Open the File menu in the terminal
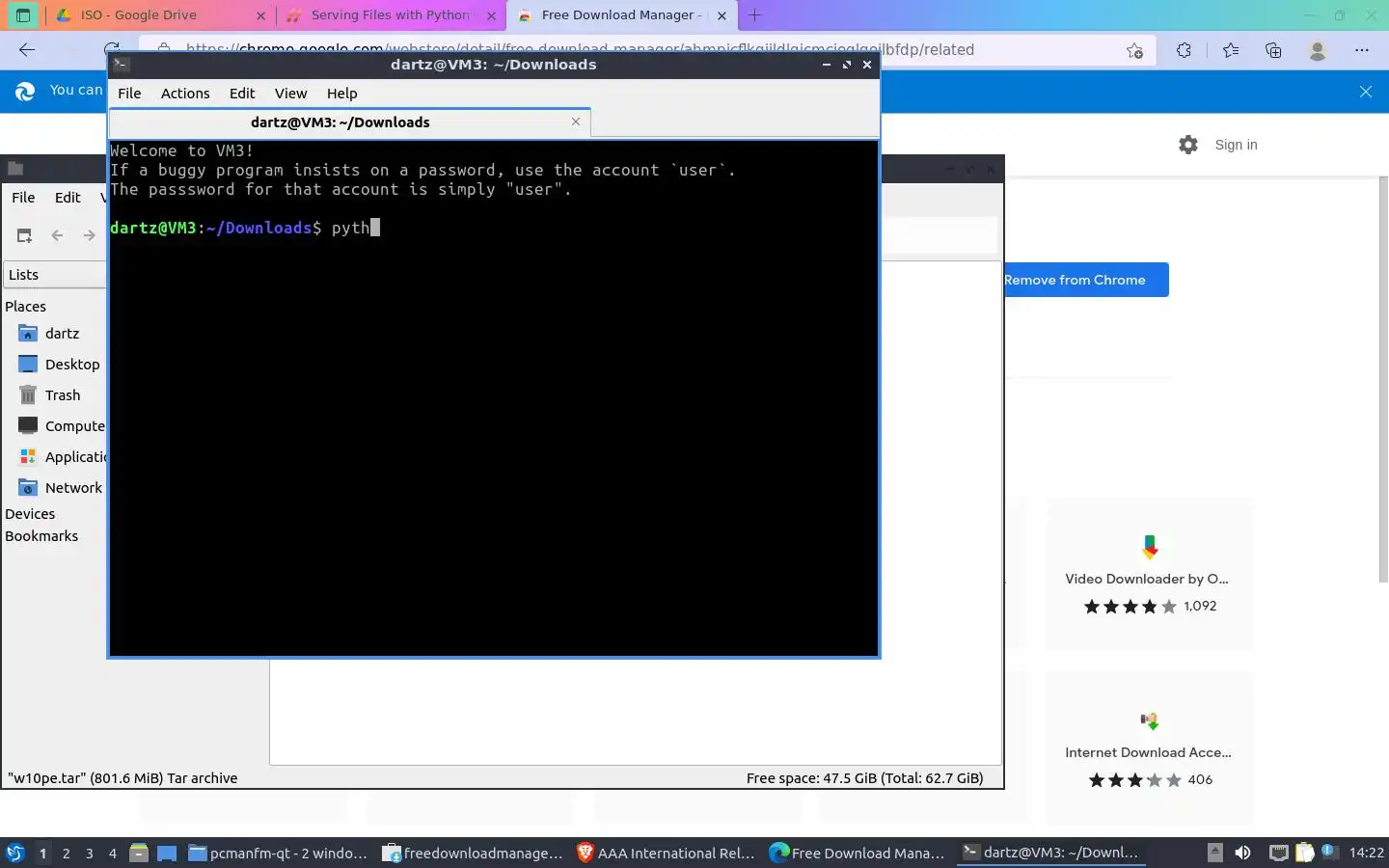 click(129, 94)
